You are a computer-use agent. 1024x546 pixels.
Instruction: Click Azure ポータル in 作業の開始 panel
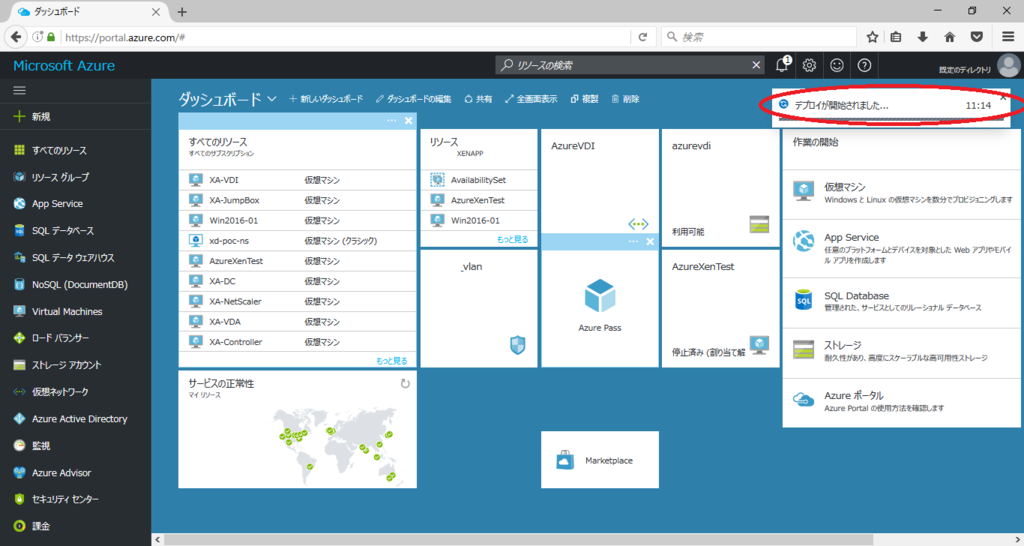click(901, 401)
